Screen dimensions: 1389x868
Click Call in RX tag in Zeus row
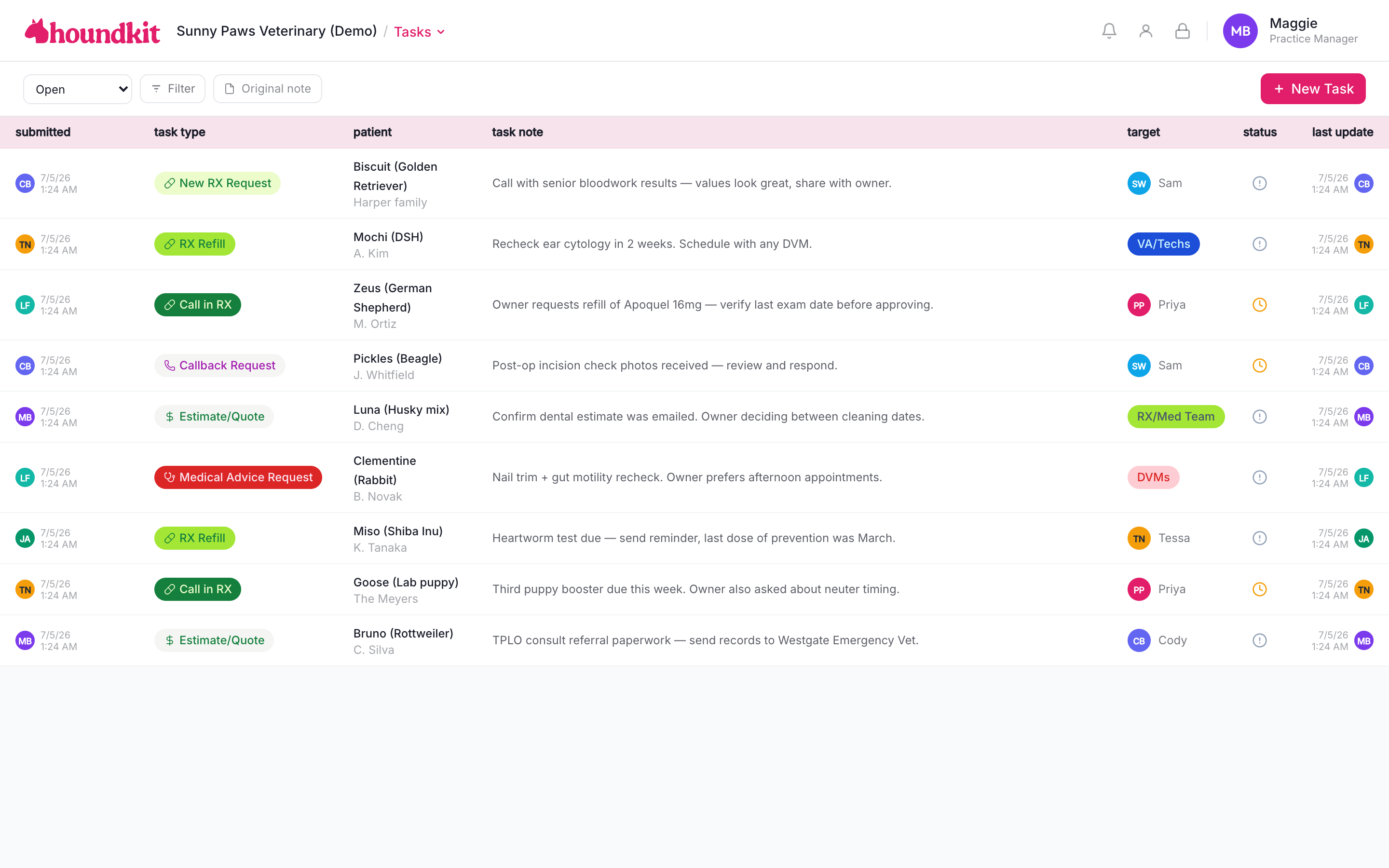coord(197,305)
